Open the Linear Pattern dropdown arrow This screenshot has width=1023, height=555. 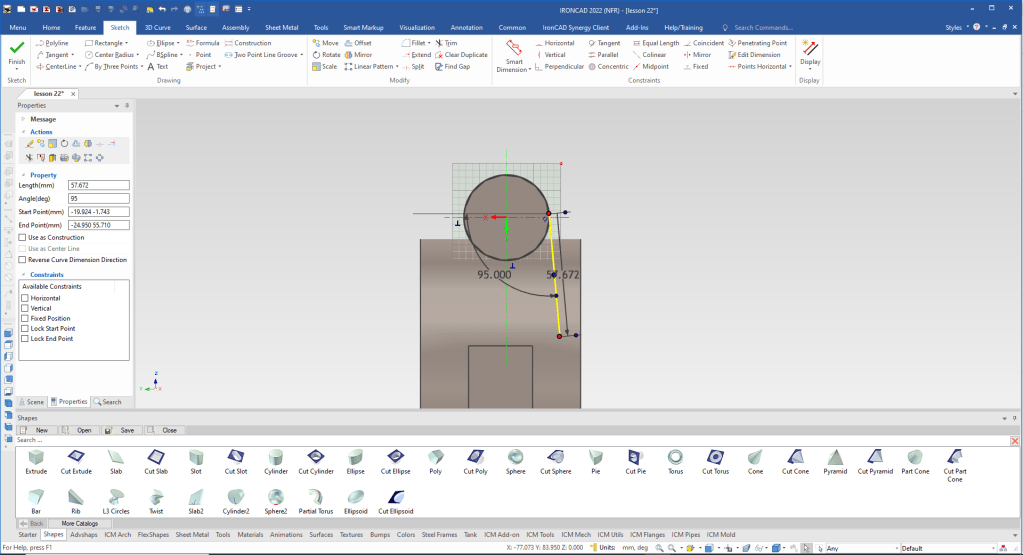click(396, 67)
